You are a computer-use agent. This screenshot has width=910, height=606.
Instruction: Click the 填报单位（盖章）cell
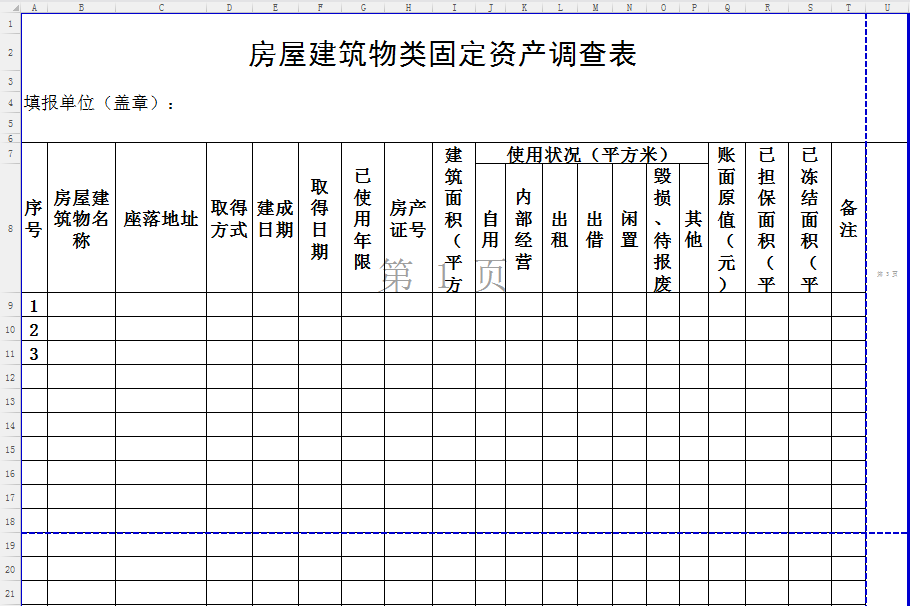click(x=100, y=103)
